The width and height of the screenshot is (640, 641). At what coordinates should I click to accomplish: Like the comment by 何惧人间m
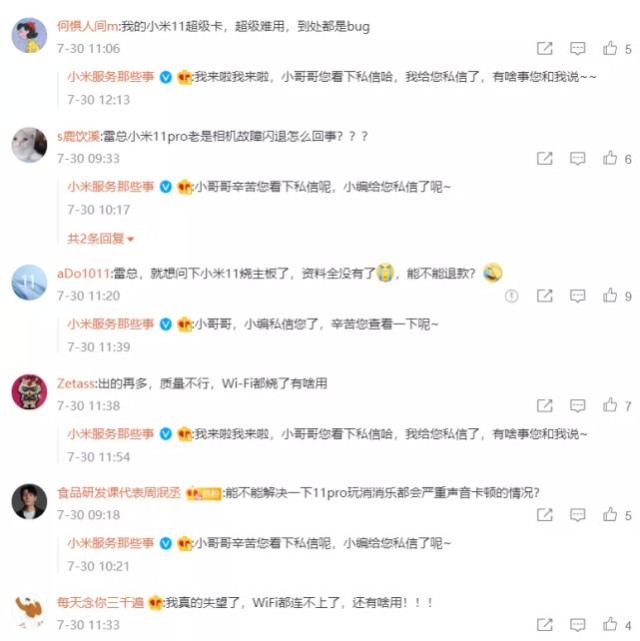click(610, 48)
